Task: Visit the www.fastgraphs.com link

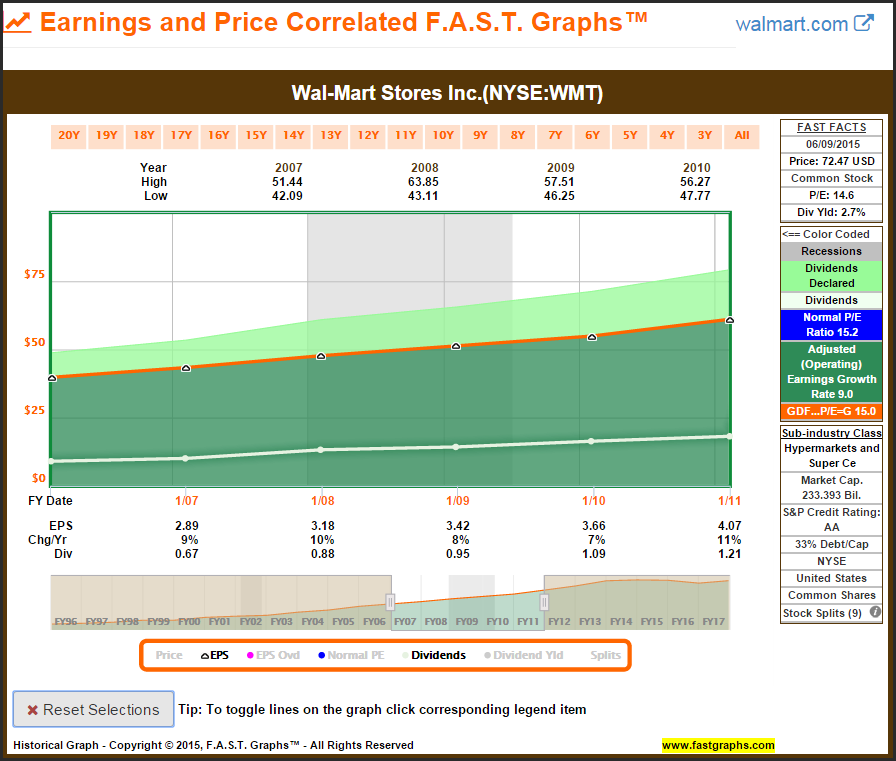Action: pos(718,745)
